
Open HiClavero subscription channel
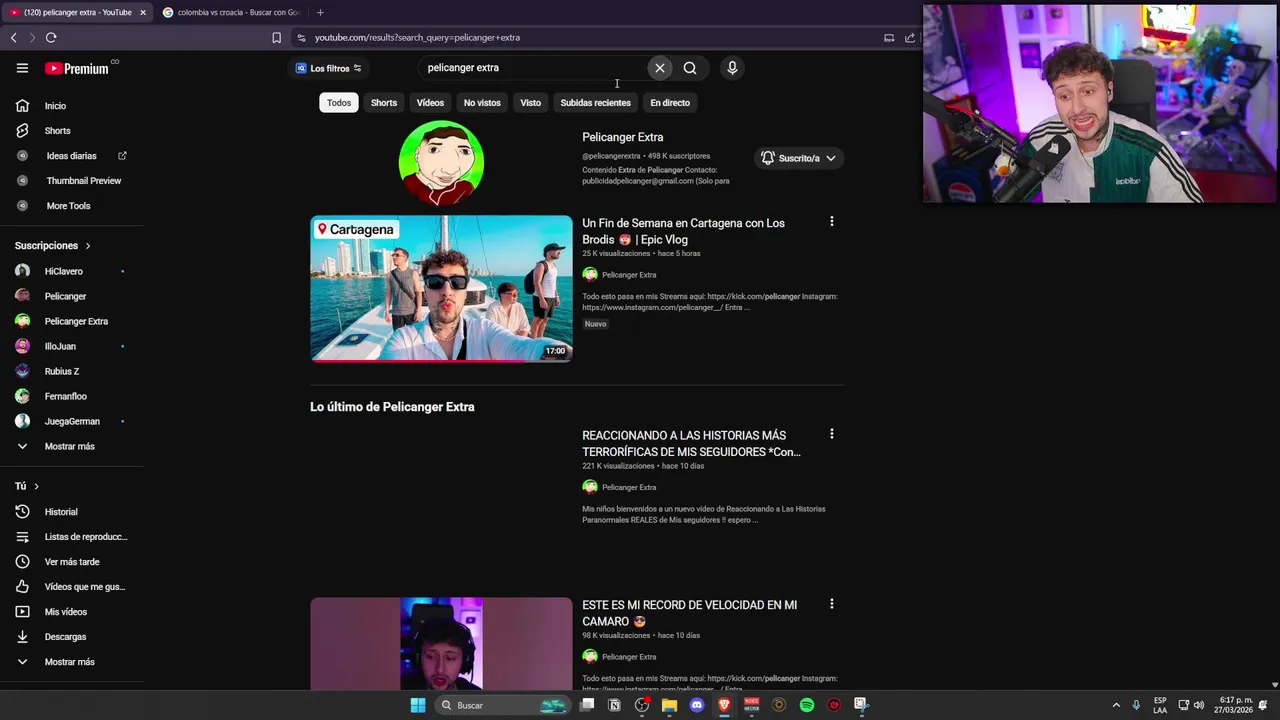point(64,272)
